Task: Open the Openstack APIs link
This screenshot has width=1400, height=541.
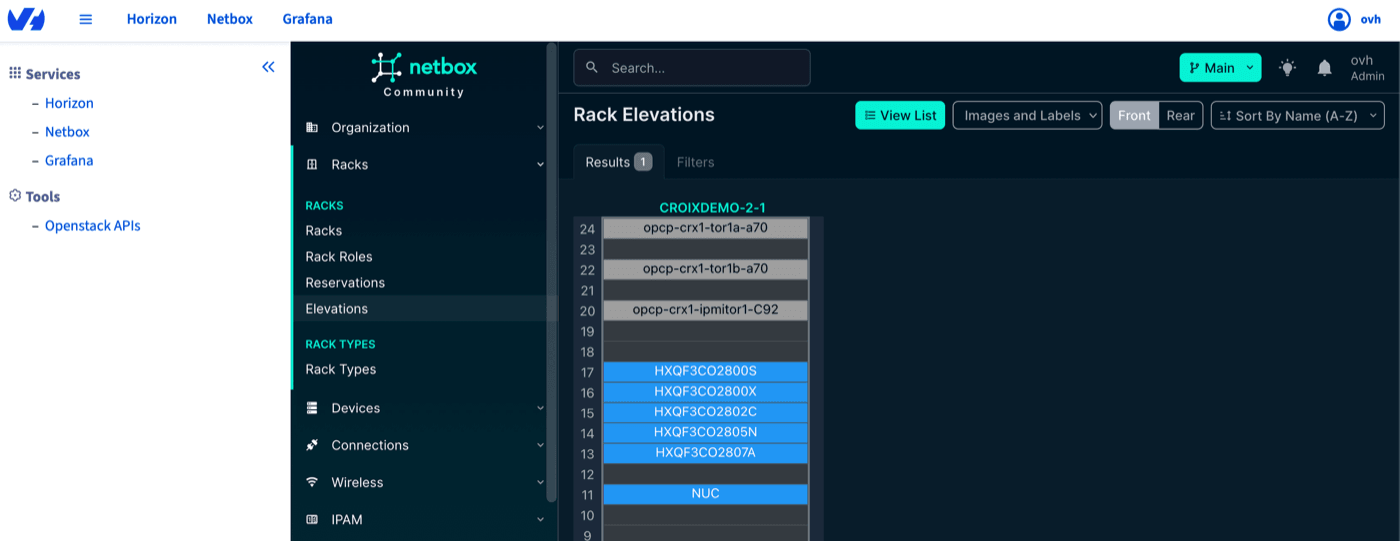Action: [x=93, y=226]
